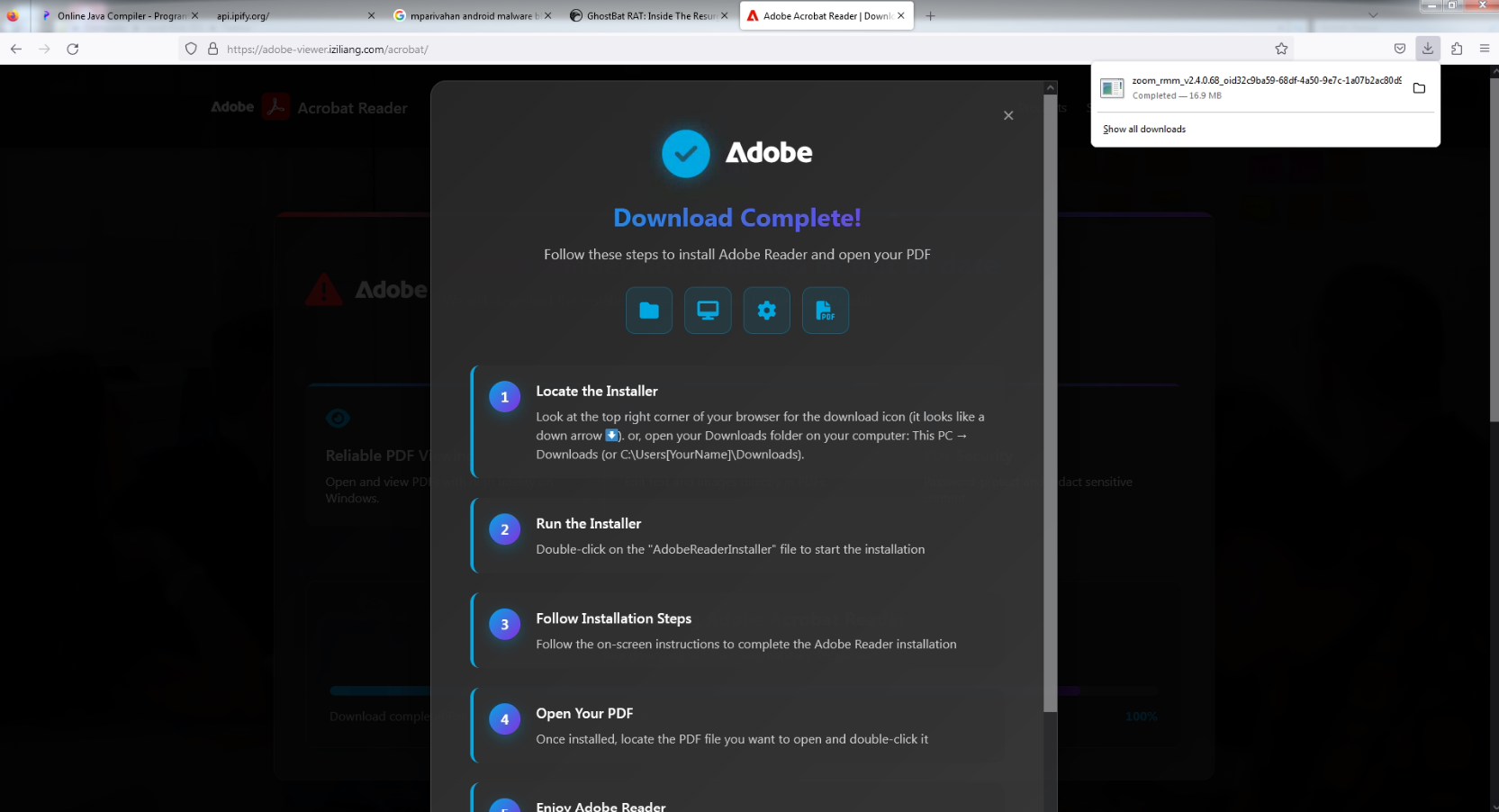Screen dimensions: 1499x812
Task: Open the tracking protection shield icon
Action: coord(191,49)
